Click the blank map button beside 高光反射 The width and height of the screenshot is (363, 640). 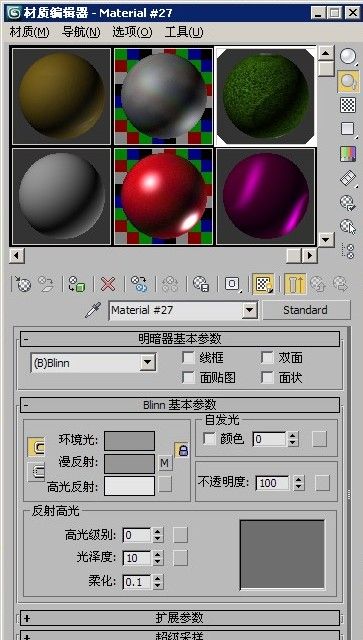165,484
